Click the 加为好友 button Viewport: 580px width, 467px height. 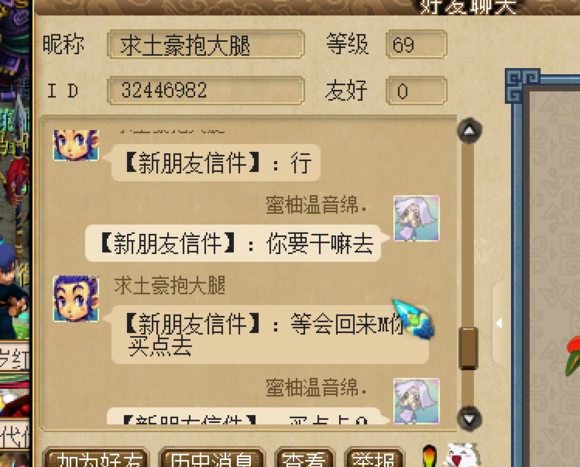[96, 458]
